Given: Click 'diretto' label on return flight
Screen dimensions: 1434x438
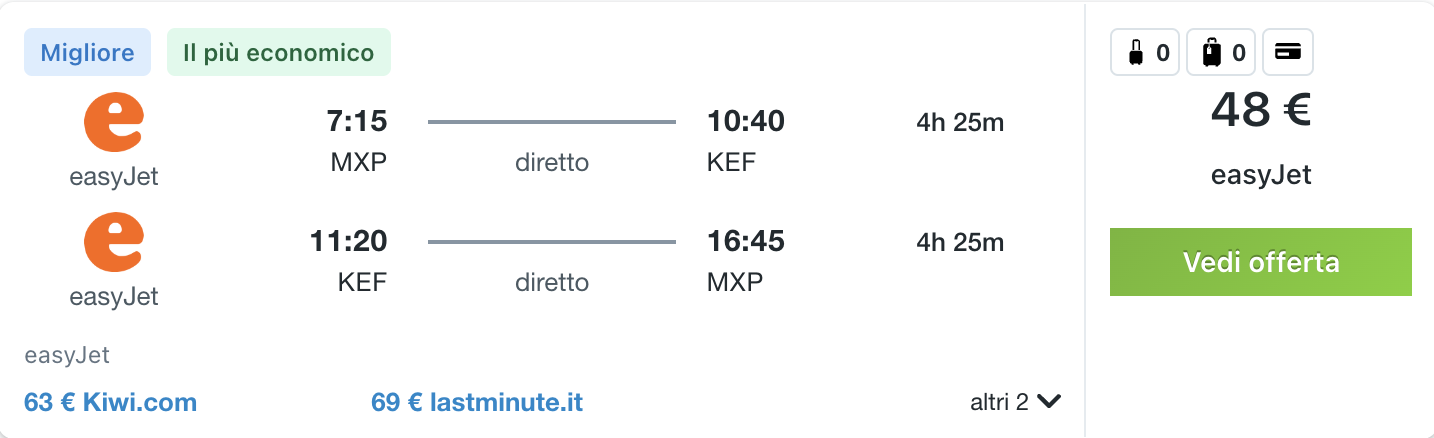Looking at the screenshot, I should pos(552,282).
